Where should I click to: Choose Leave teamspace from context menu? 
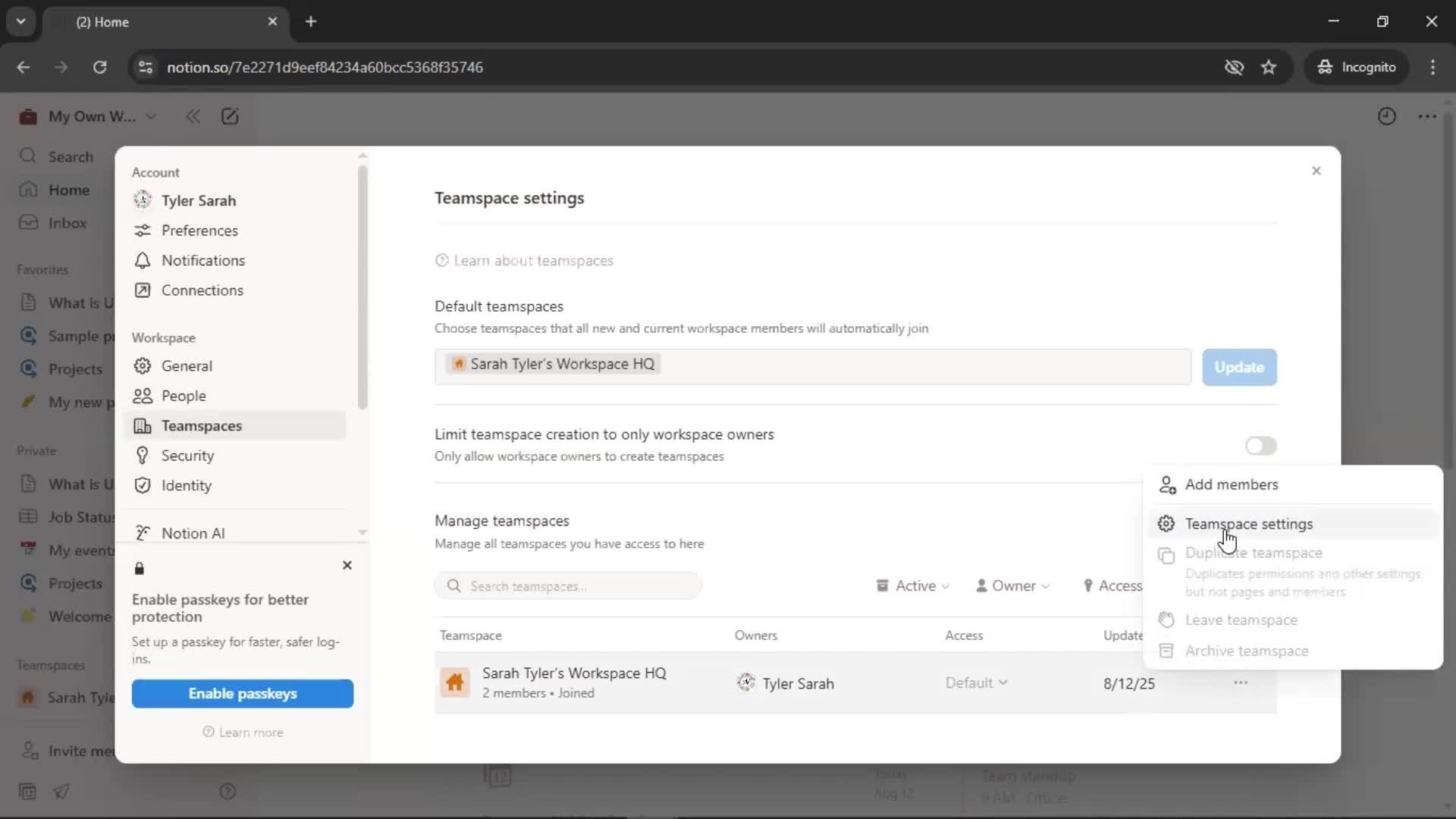click(1293, 620)
